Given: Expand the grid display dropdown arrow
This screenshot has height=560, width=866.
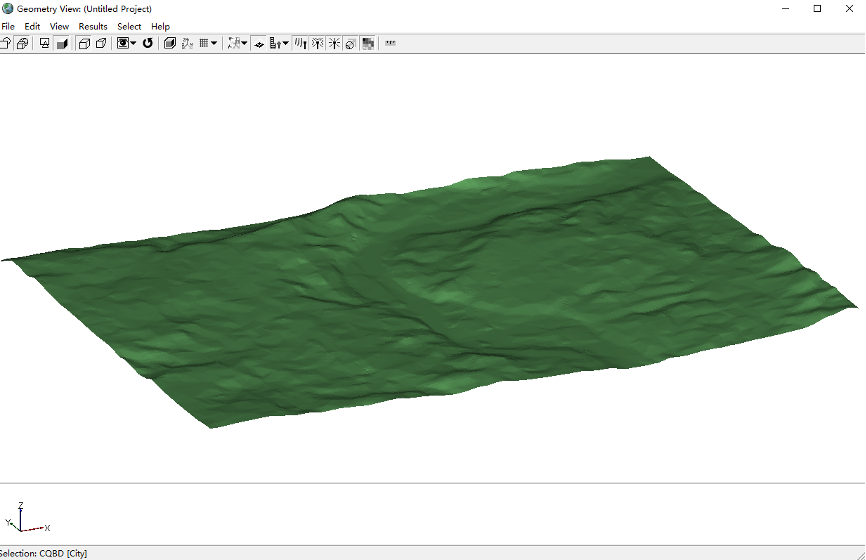Looking at the screenshot, I should click(x=214, y=43).
